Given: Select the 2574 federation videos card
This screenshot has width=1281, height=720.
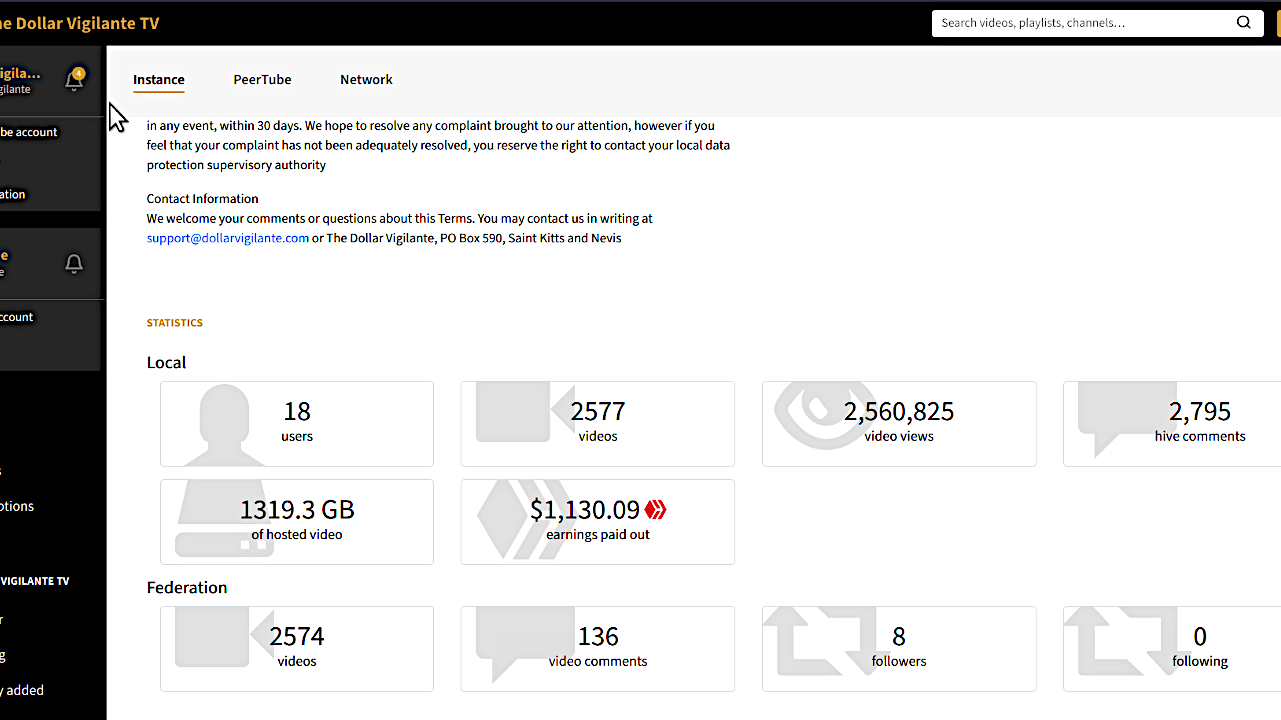Looking at the screenshot, I should (x=297, y=648).
